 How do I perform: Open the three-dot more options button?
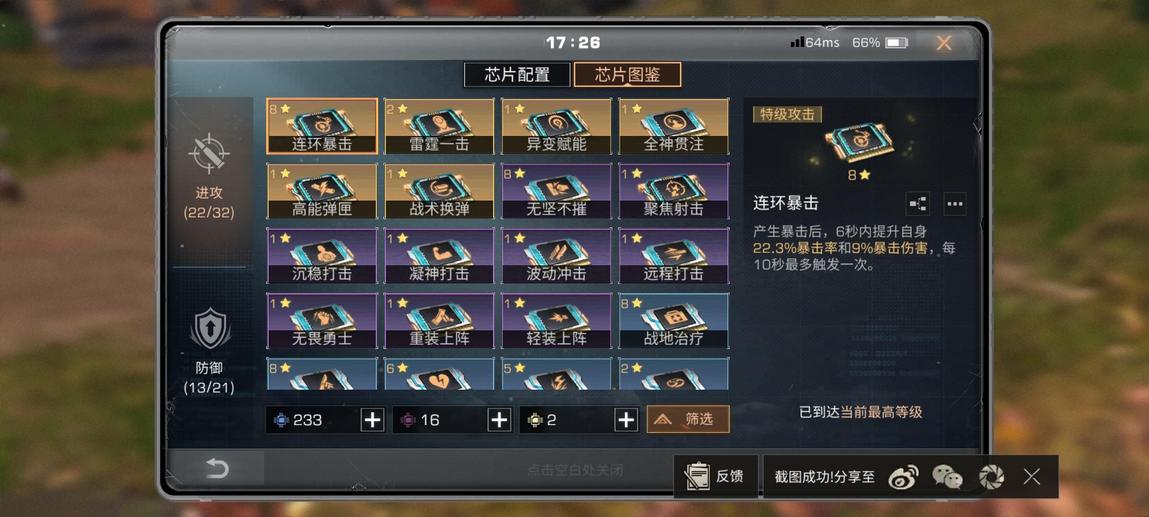tap(955, 204)
